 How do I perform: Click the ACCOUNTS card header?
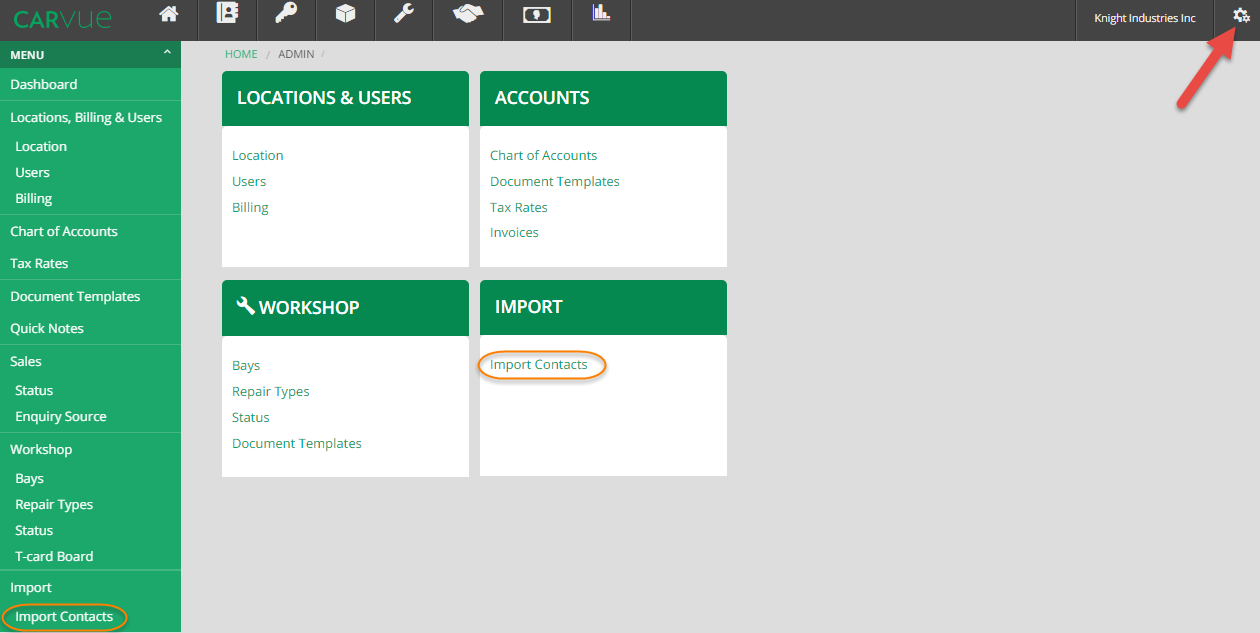tap(603, 98)
